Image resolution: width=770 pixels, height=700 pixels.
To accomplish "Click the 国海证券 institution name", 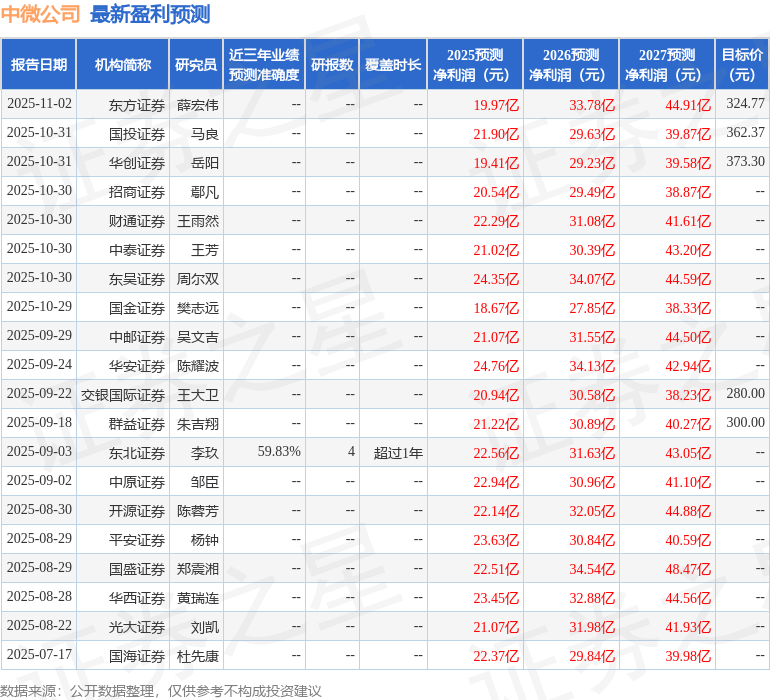I will 137,656.
